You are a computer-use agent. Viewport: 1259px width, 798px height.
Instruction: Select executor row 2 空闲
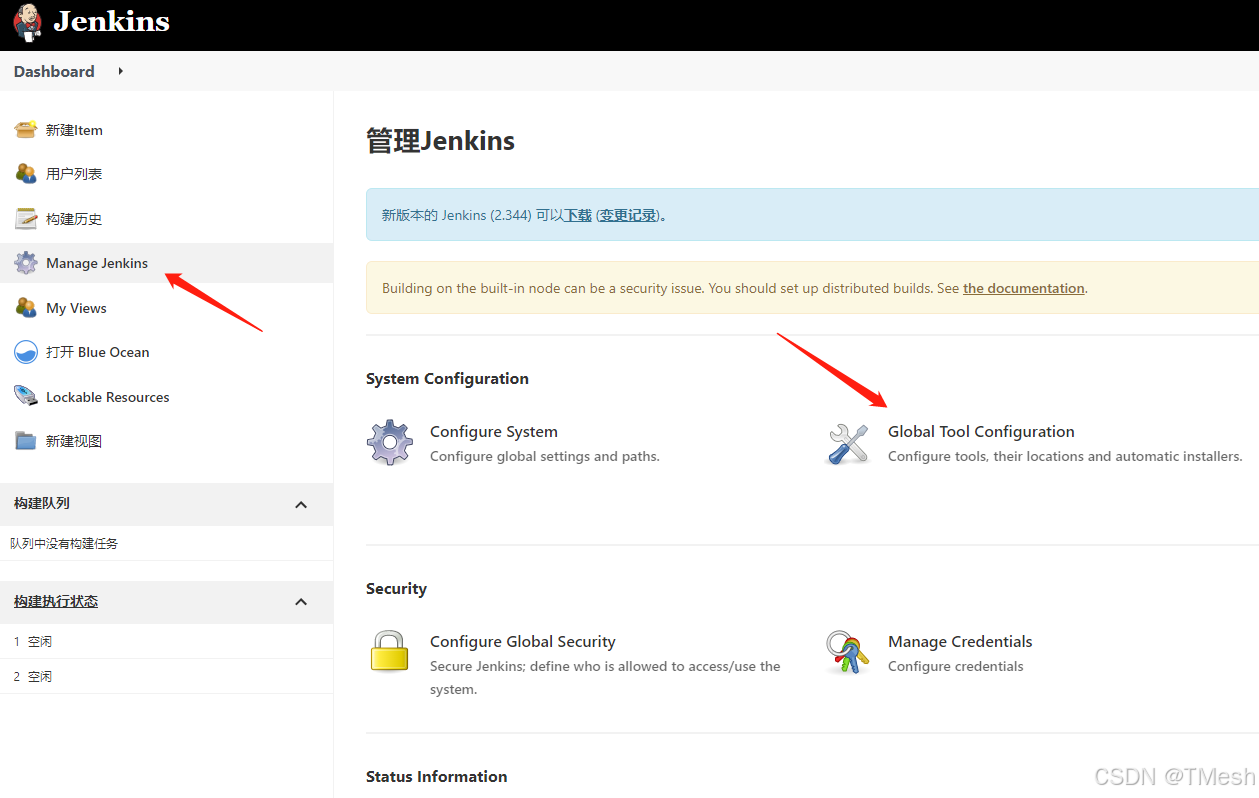tap(166, 676)
